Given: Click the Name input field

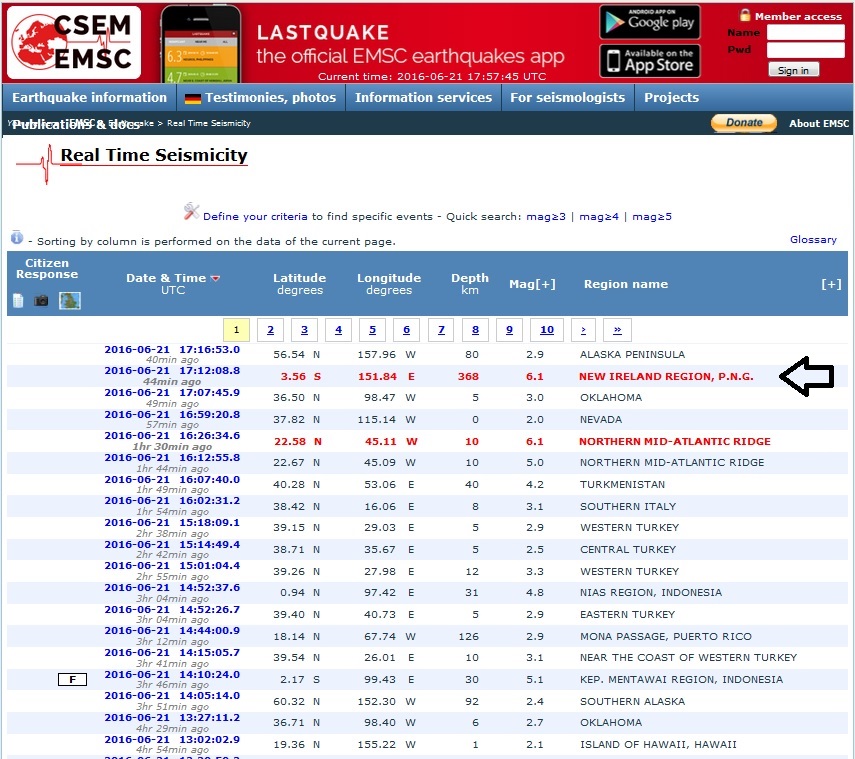Looking at the screenshot, I should (x=805, y=32).
